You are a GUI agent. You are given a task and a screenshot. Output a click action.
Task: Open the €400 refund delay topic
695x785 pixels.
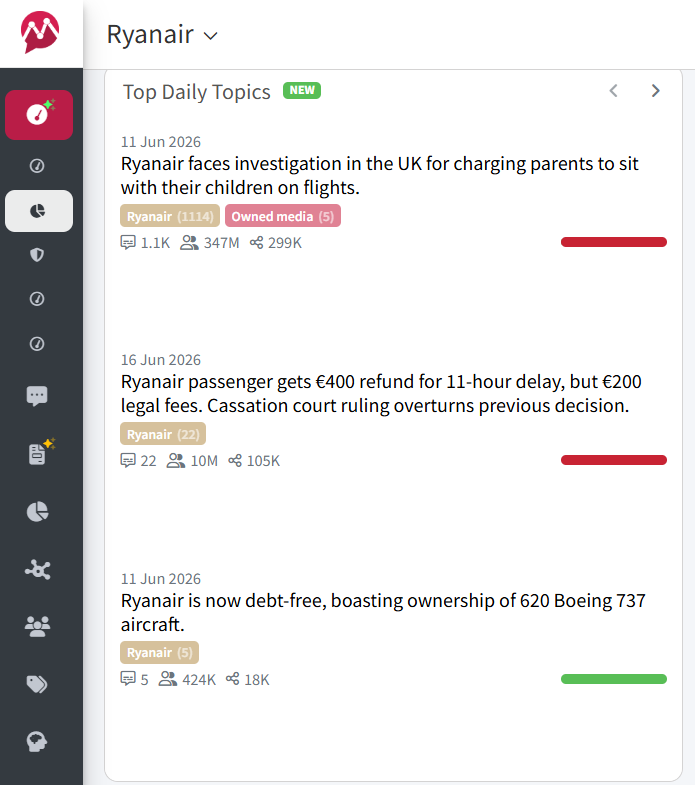coord(381,394)
